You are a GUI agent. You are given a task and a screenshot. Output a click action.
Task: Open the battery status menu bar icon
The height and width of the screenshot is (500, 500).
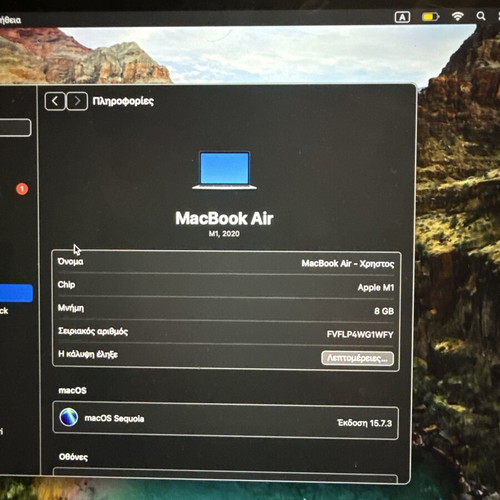(430, 16)
